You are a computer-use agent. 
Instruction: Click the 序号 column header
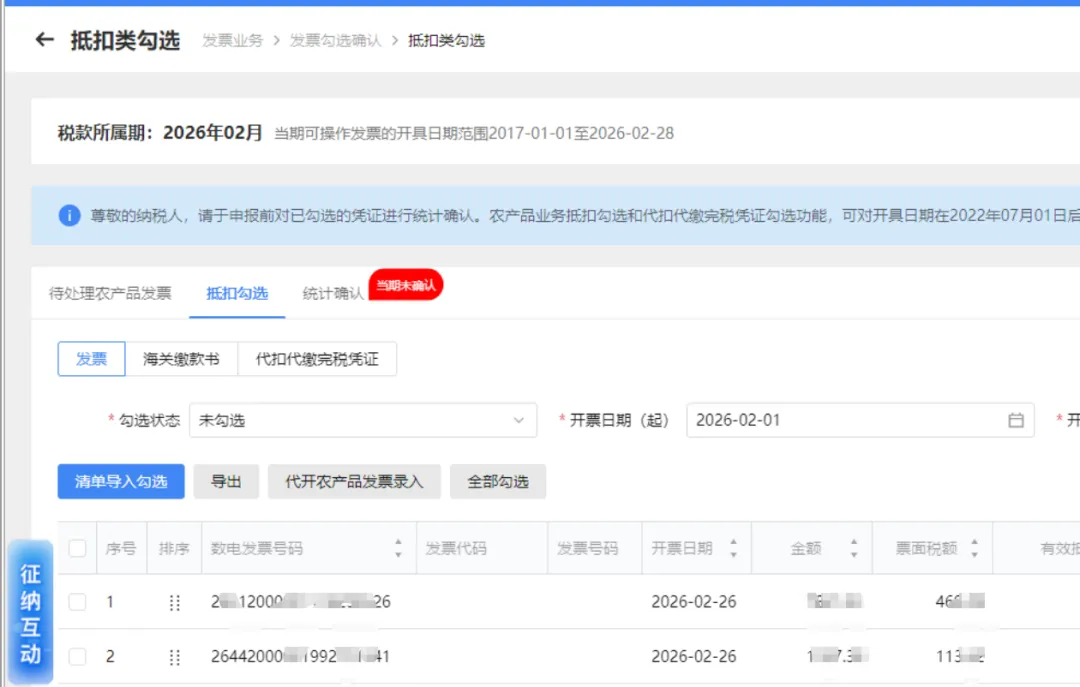coord(121,548)
